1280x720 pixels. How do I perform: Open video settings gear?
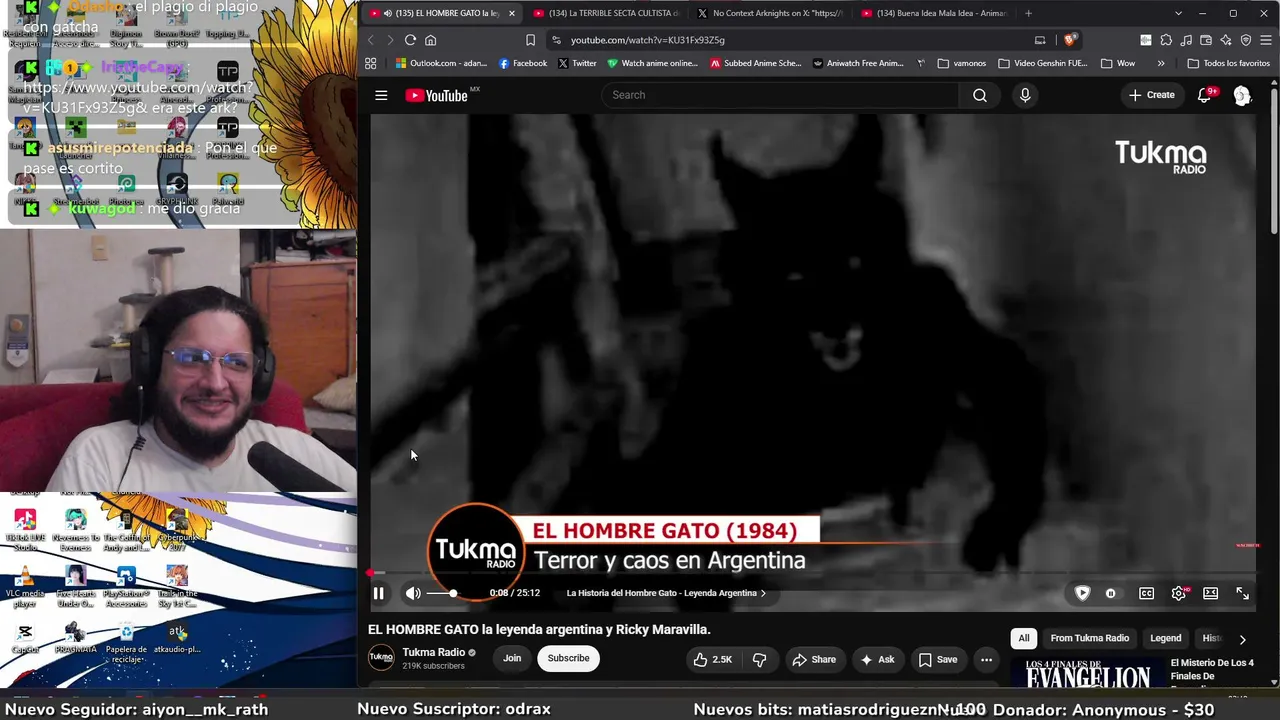coord(1179,593)
